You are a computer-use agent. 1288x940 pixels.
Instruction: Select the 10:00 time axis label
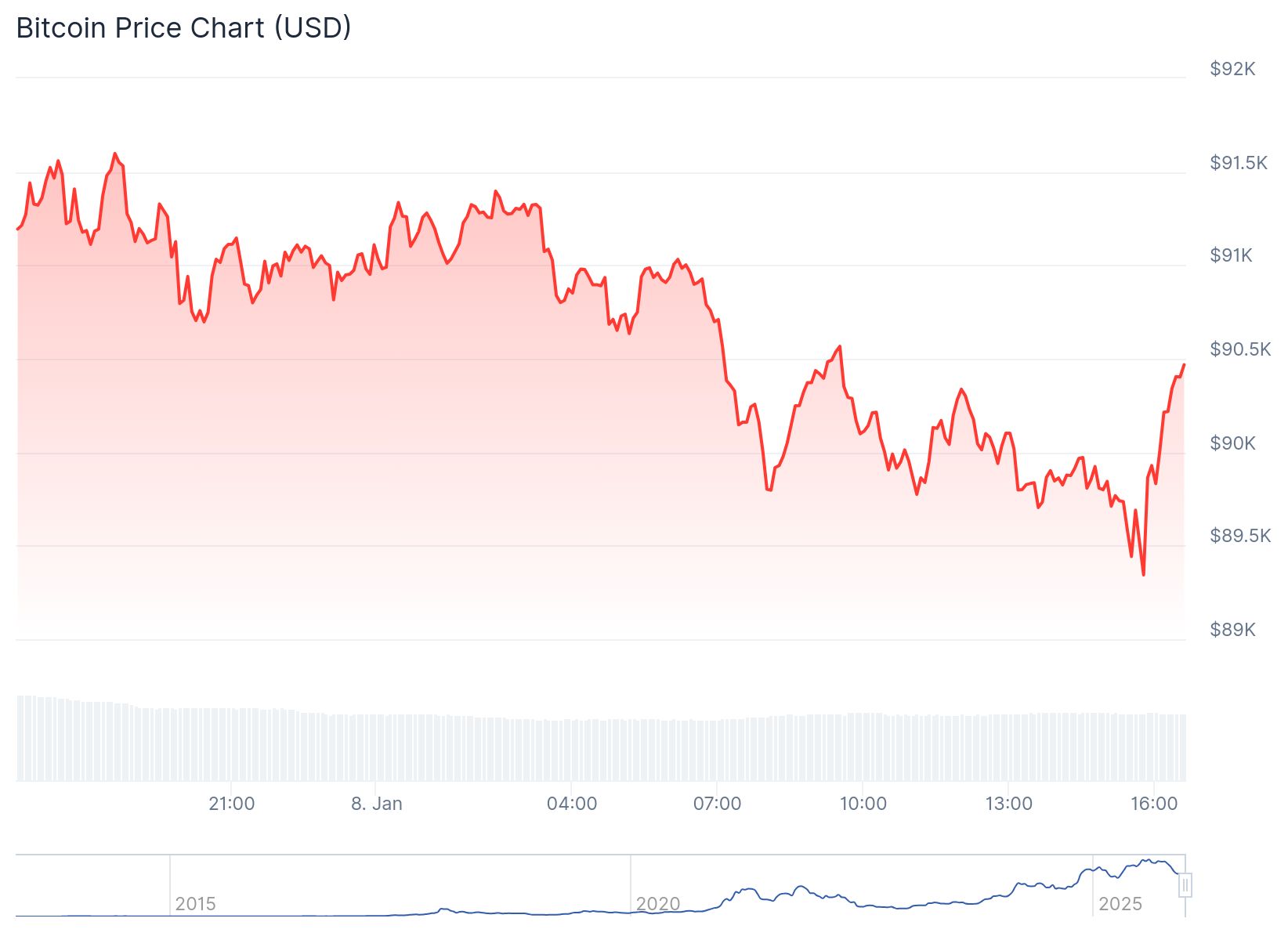click(x=863, y=804)
